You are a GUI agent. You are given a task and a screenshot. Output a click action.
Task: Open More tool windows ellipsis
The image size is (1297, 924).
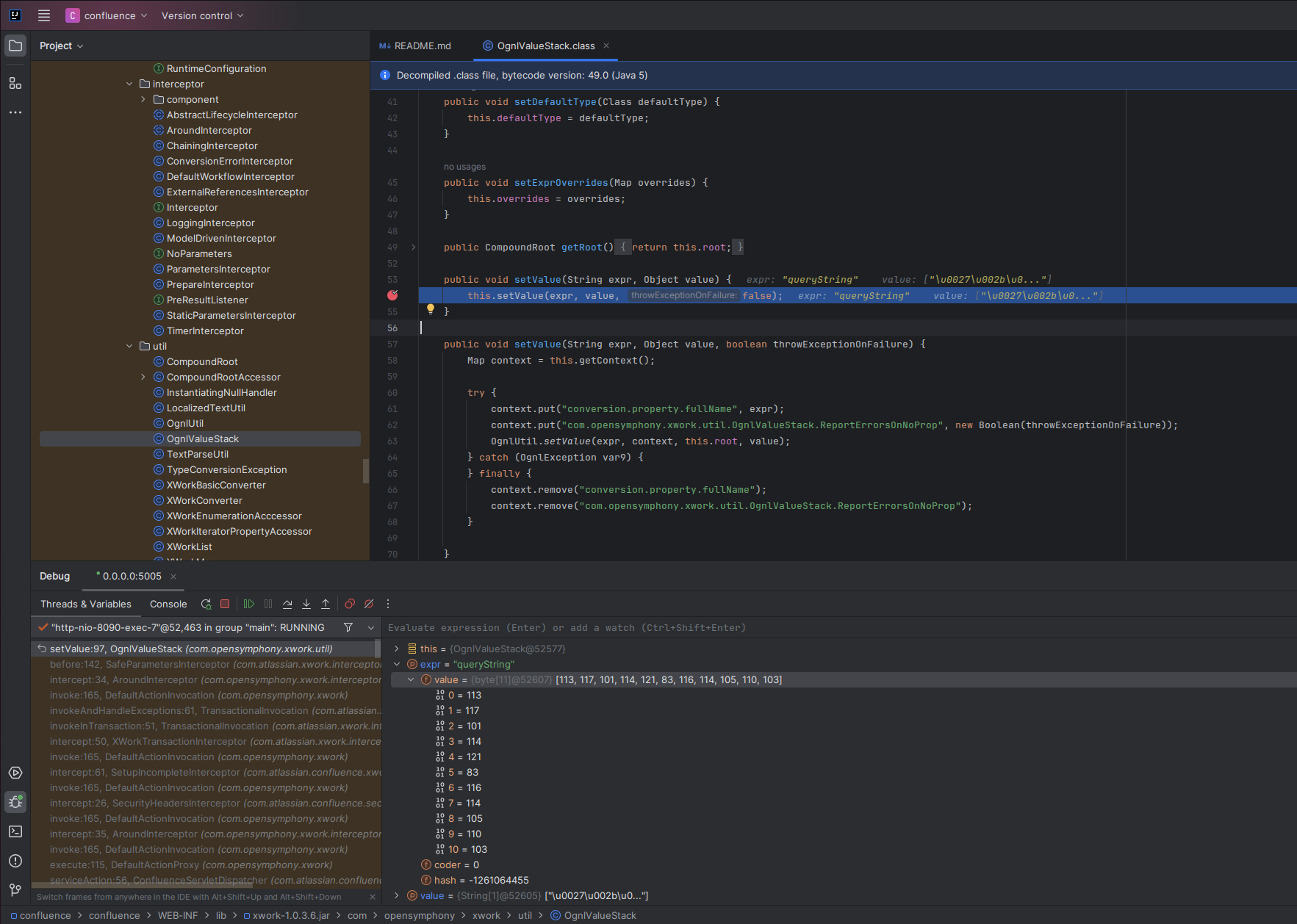click(15, 112)
